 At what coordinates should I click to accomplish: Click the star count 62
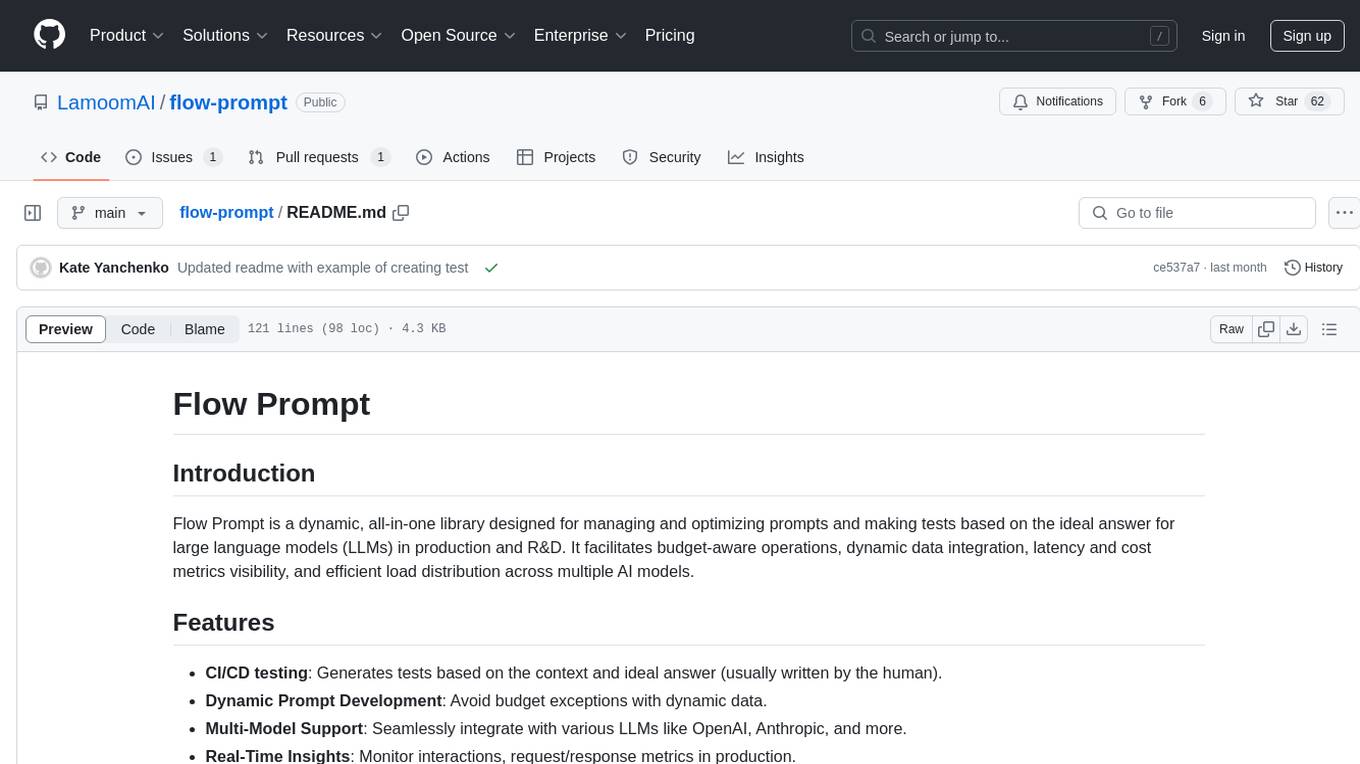(x=1317, y=102)
